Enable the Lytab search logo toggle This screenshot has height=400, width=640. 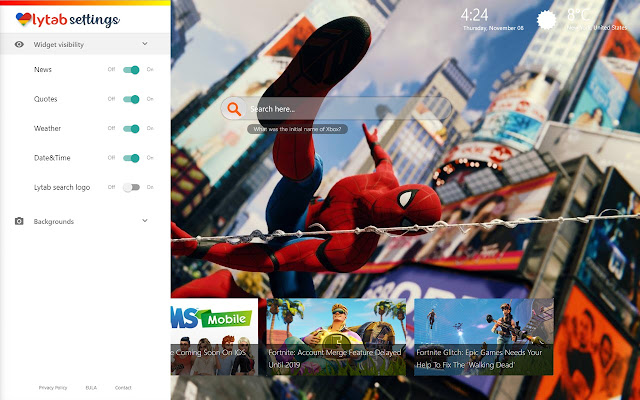(x=131, y=187)
